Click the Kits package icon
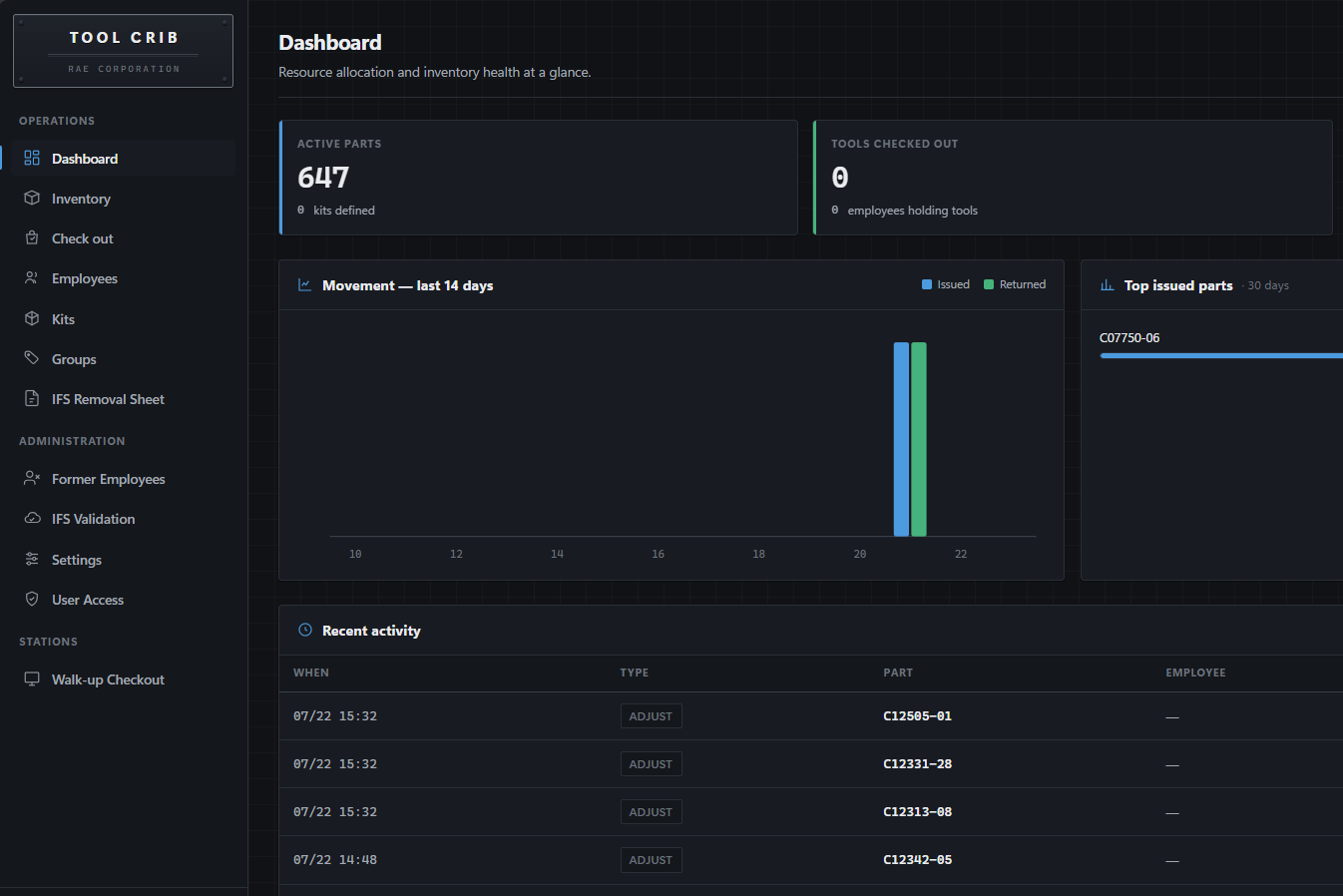 (x=32, y=319)
